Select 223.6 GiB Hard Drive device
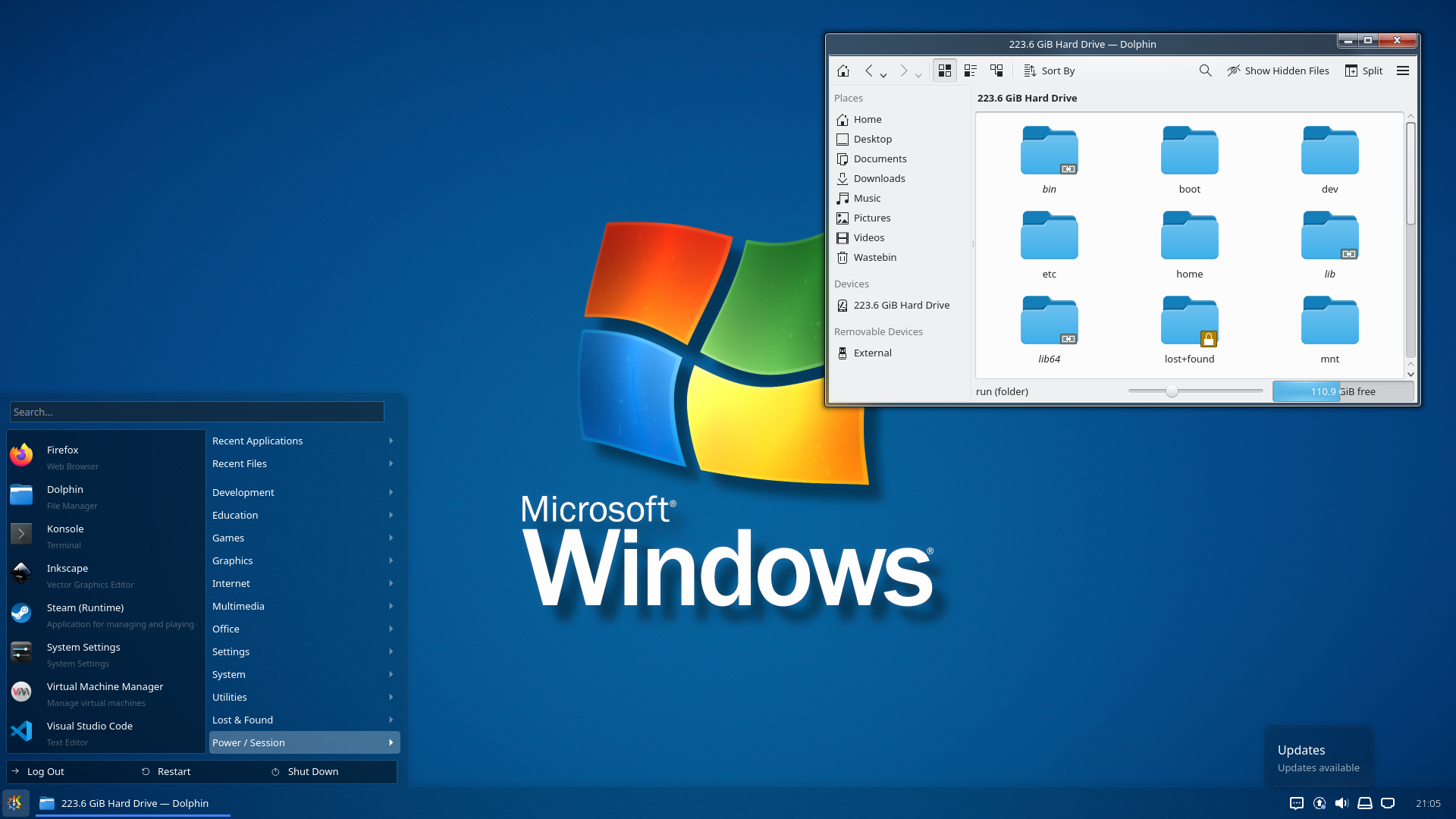The height and width of the screenshot is (819, 1456). point(899,305)
